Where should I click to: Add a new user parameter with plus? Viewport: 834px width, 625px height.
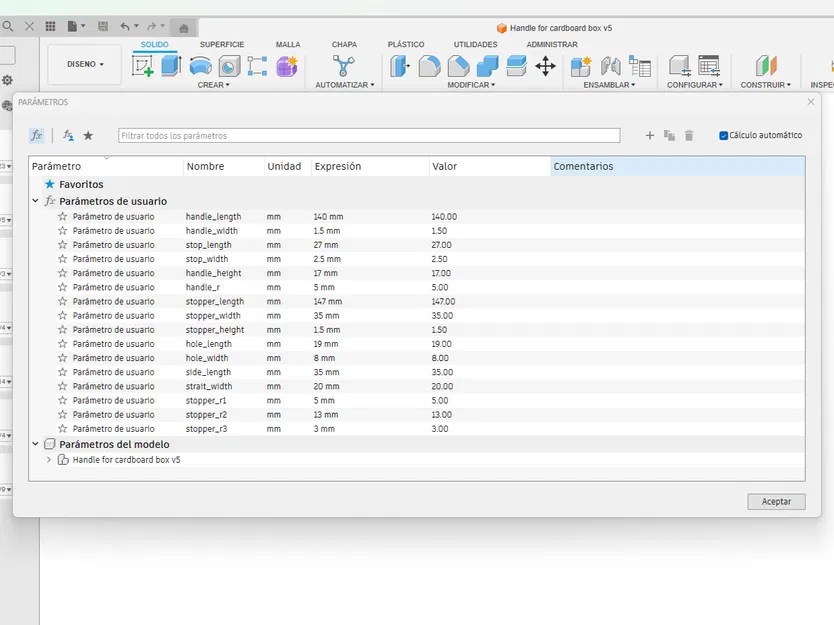(649, 136)
